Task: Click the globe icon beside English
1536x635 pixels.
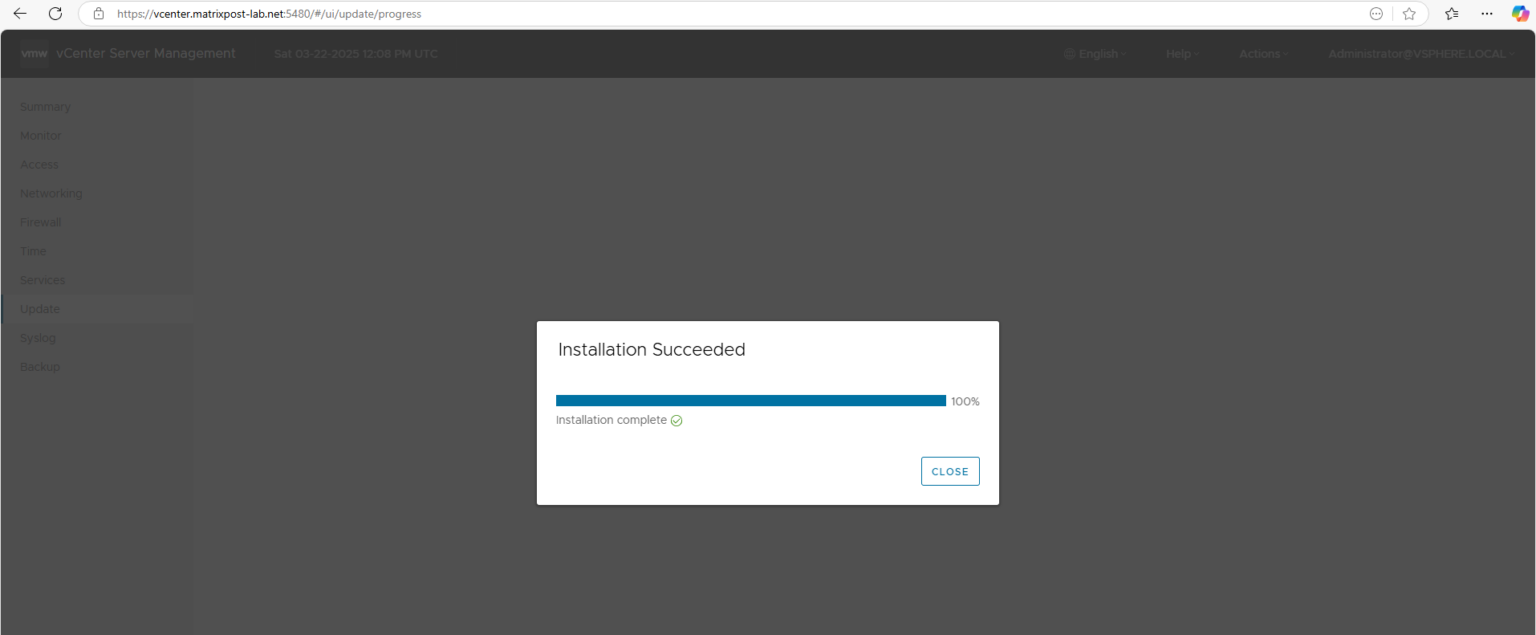Action: (x=1069, y=54)
